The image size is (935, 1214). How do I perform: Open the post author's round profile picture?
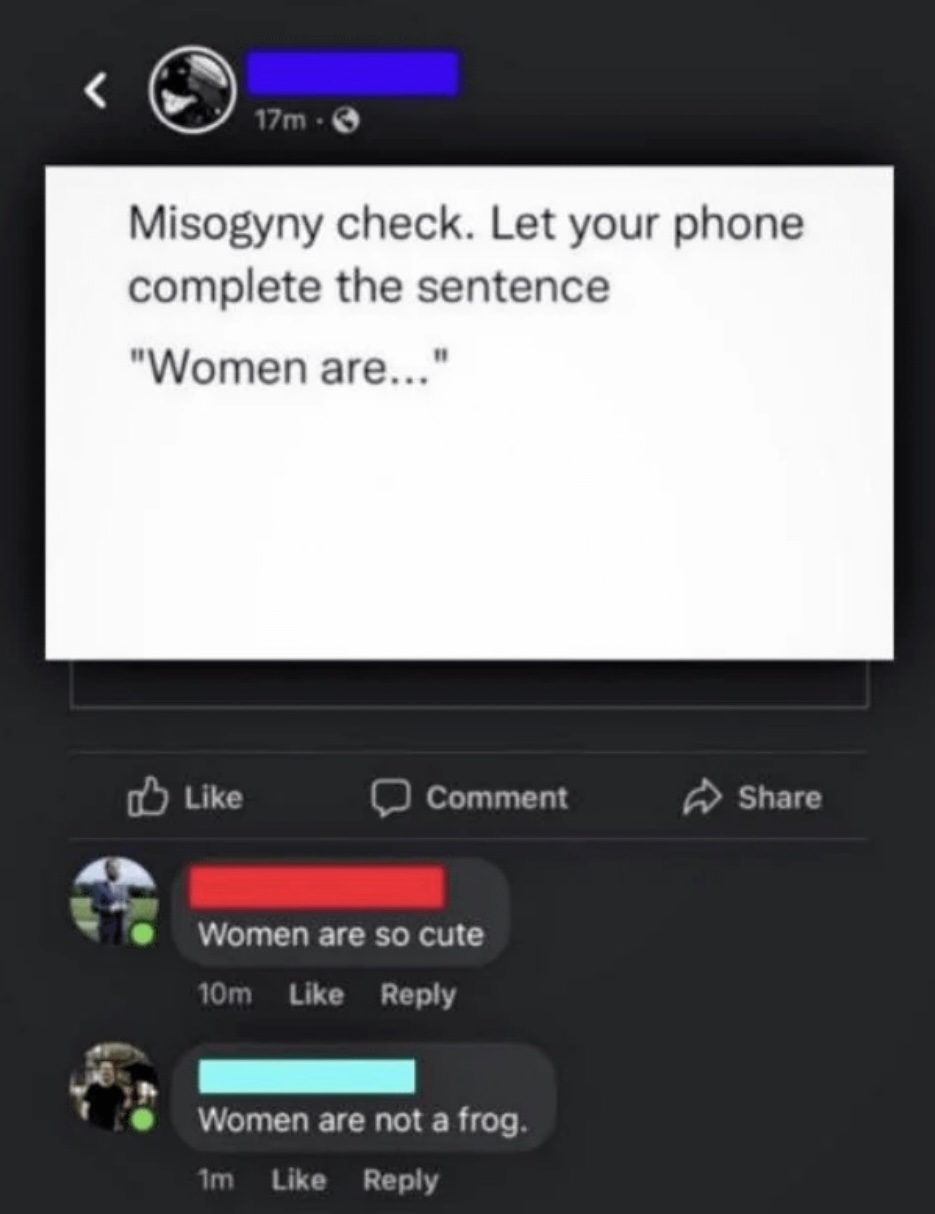coord(193,90)
